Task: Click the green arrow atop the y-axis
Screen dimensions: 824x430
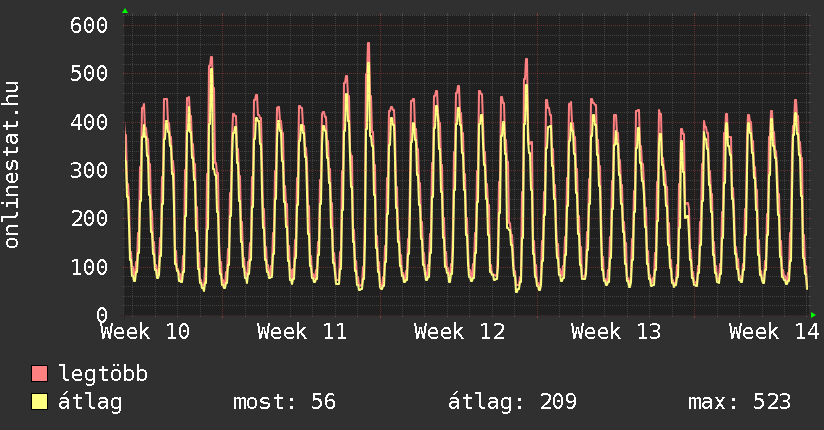Action: [x=125, y=11]
